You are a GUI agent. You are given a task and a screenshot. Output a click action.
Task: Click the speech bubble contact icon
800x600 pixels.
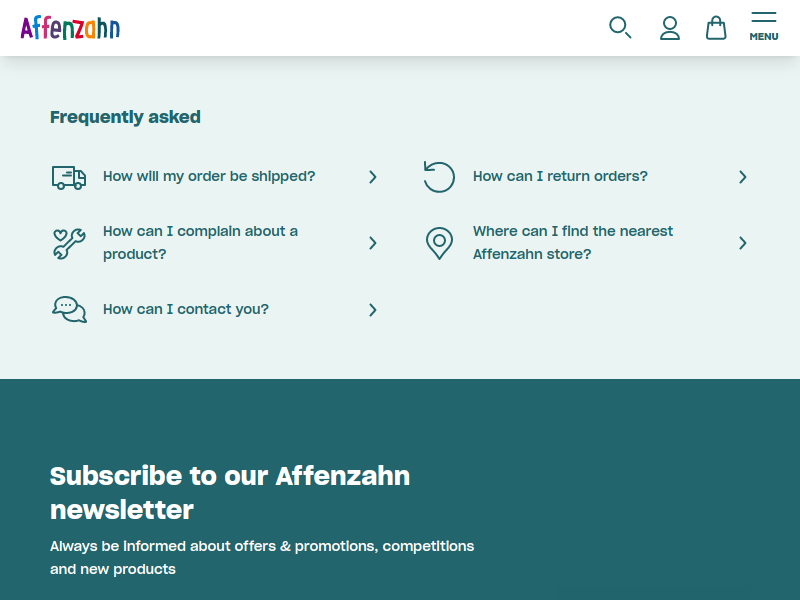(69, 310)
